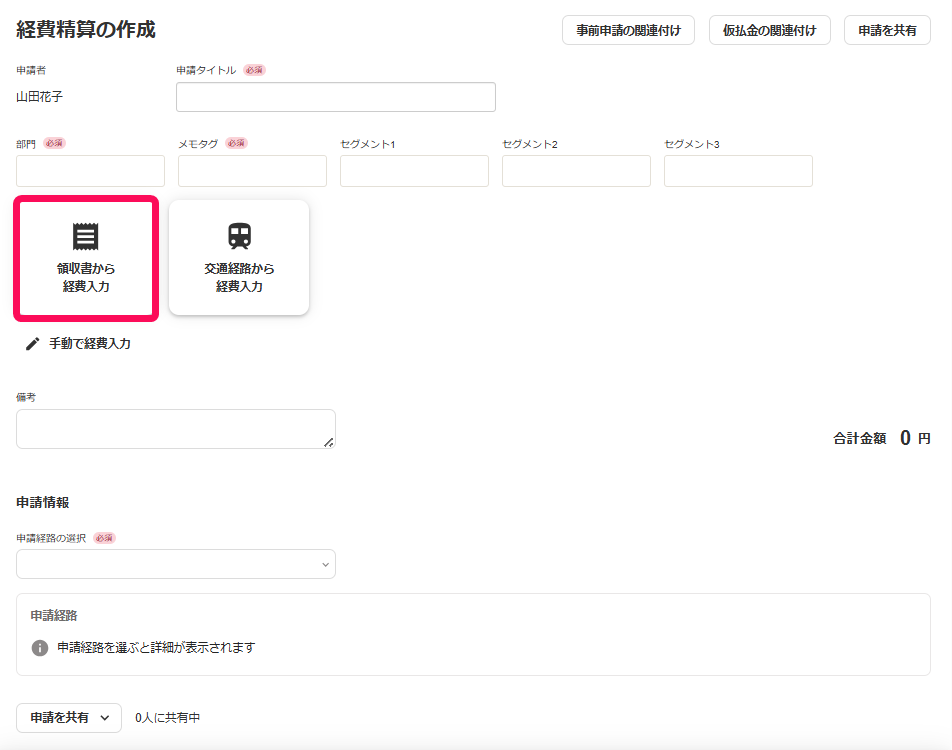Select 領収書から経費入力 card
Viewport: 952px width, 750px height.
click(x=86, y=258)
